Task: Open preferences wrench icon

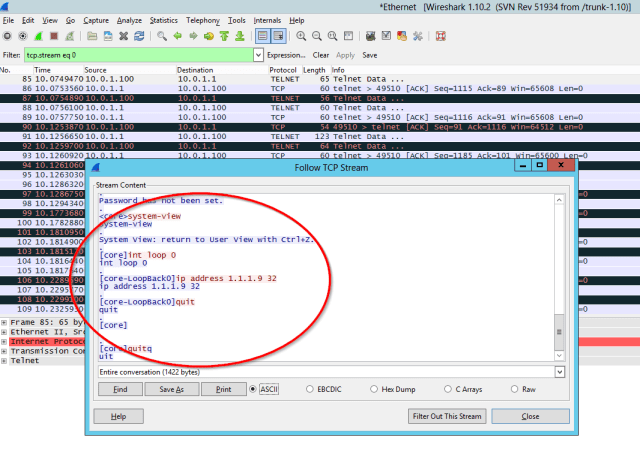Action: coord(418,36)
